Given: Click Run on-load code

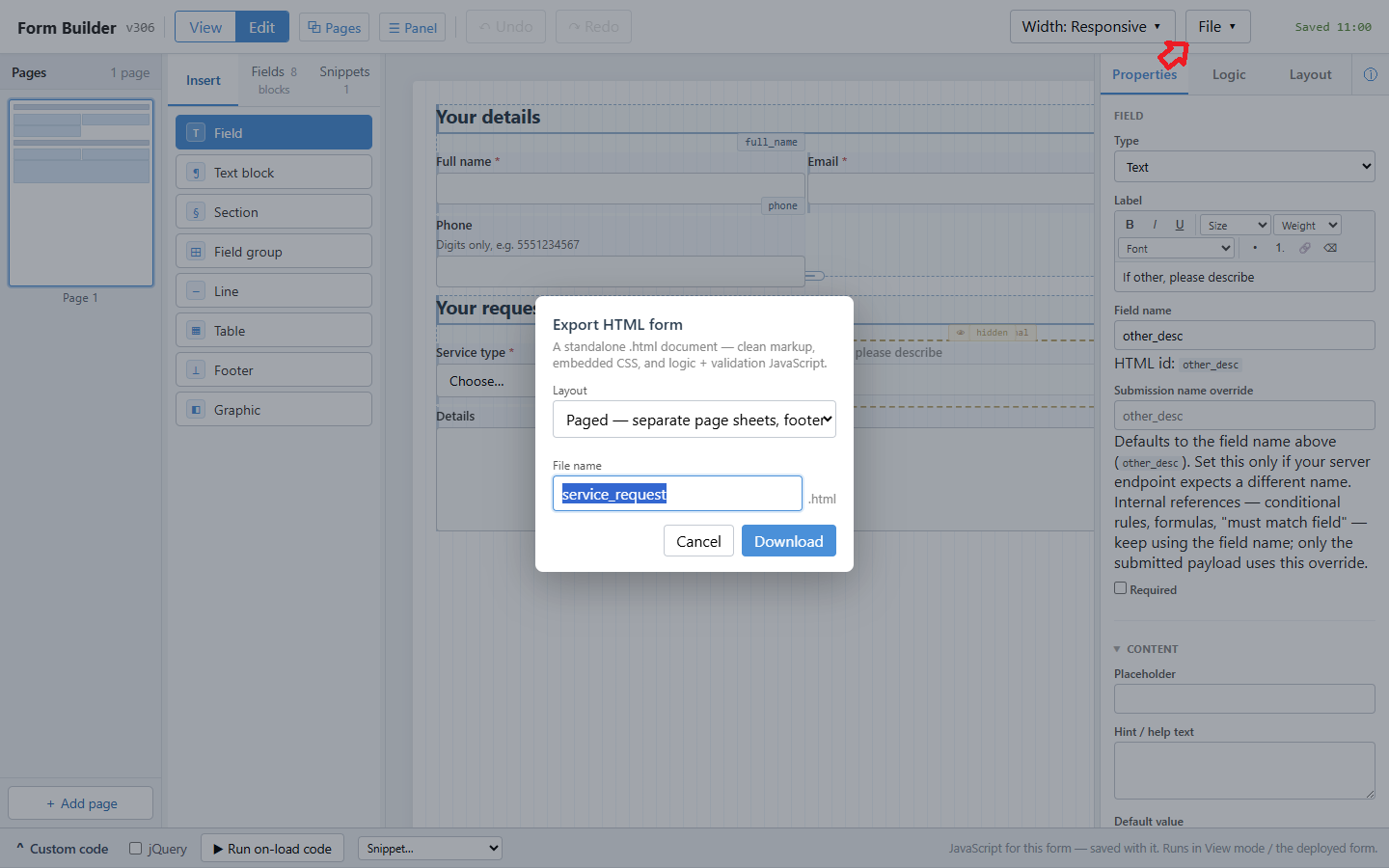Looking at the screenshot, I should [272, 849].
